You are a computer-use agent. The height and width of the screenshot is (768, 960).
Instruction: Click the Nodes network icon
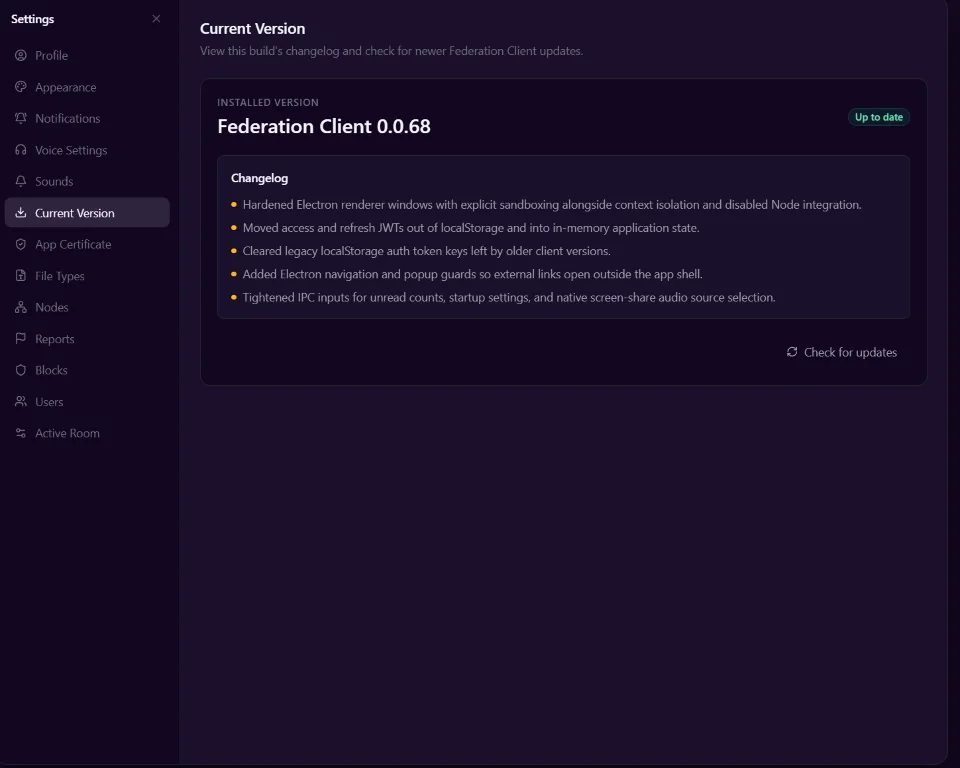pyautogui.click(x=21, y=307)
